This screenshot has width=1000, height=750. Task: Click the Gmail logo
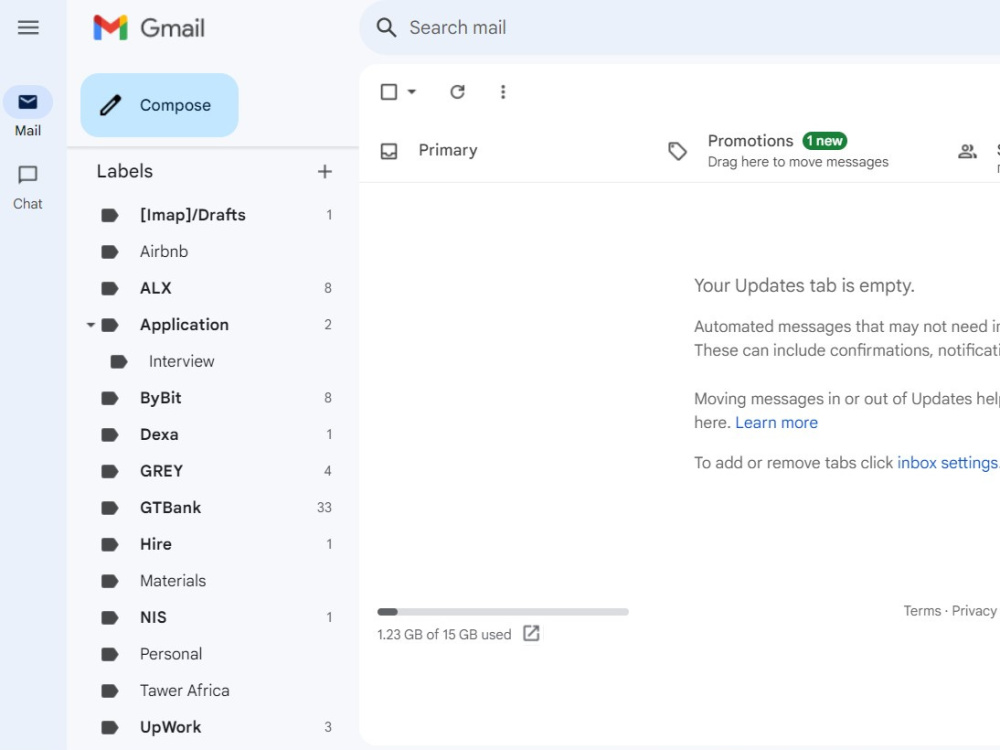(149, 27)
